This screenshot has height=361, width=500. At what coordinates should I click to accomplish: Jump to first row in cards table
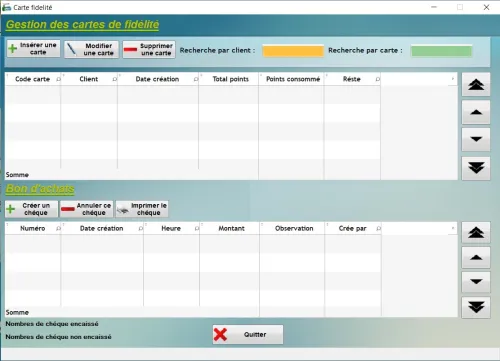click(476, 85)
